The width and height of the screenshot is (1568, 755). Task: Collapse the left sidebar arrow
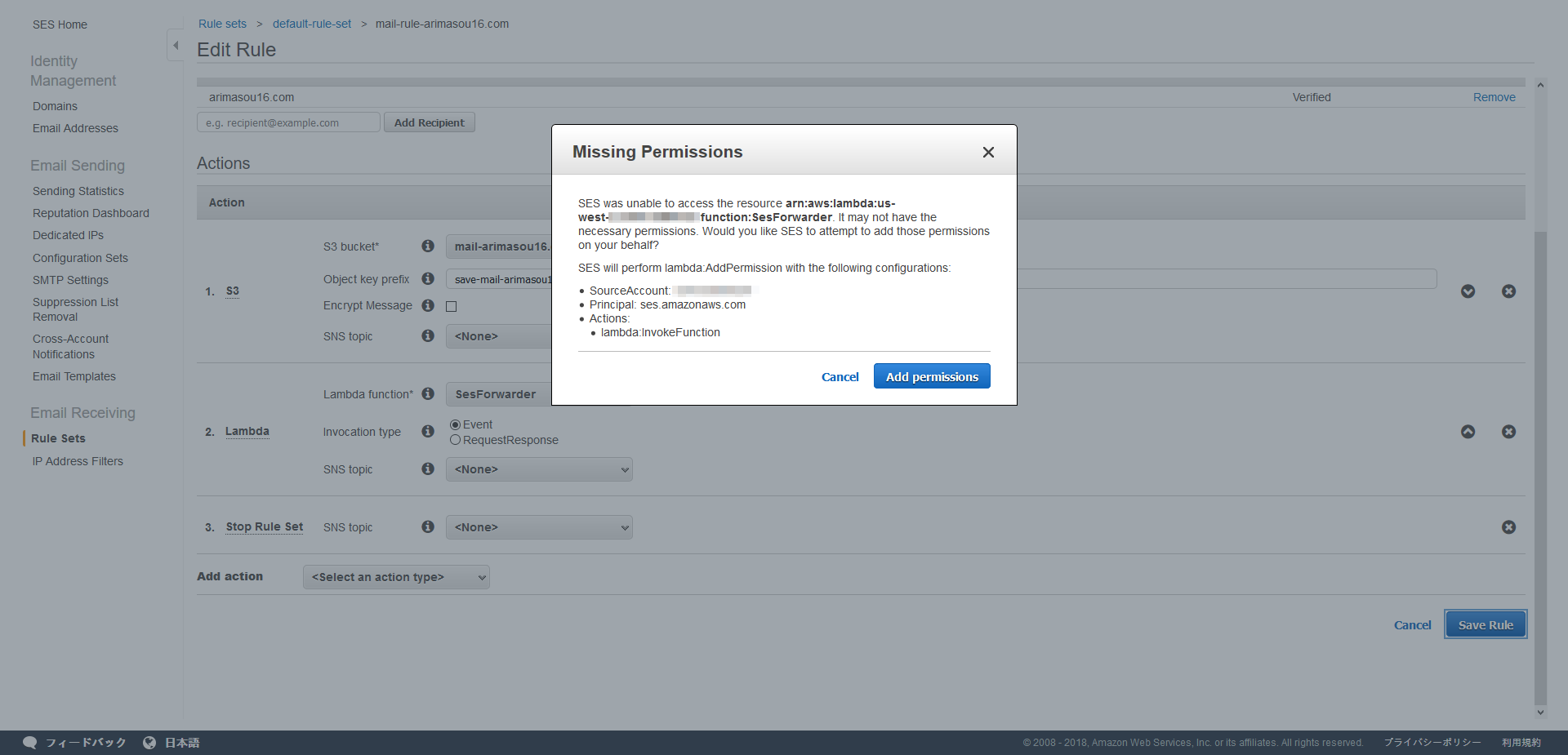point(175,45)
